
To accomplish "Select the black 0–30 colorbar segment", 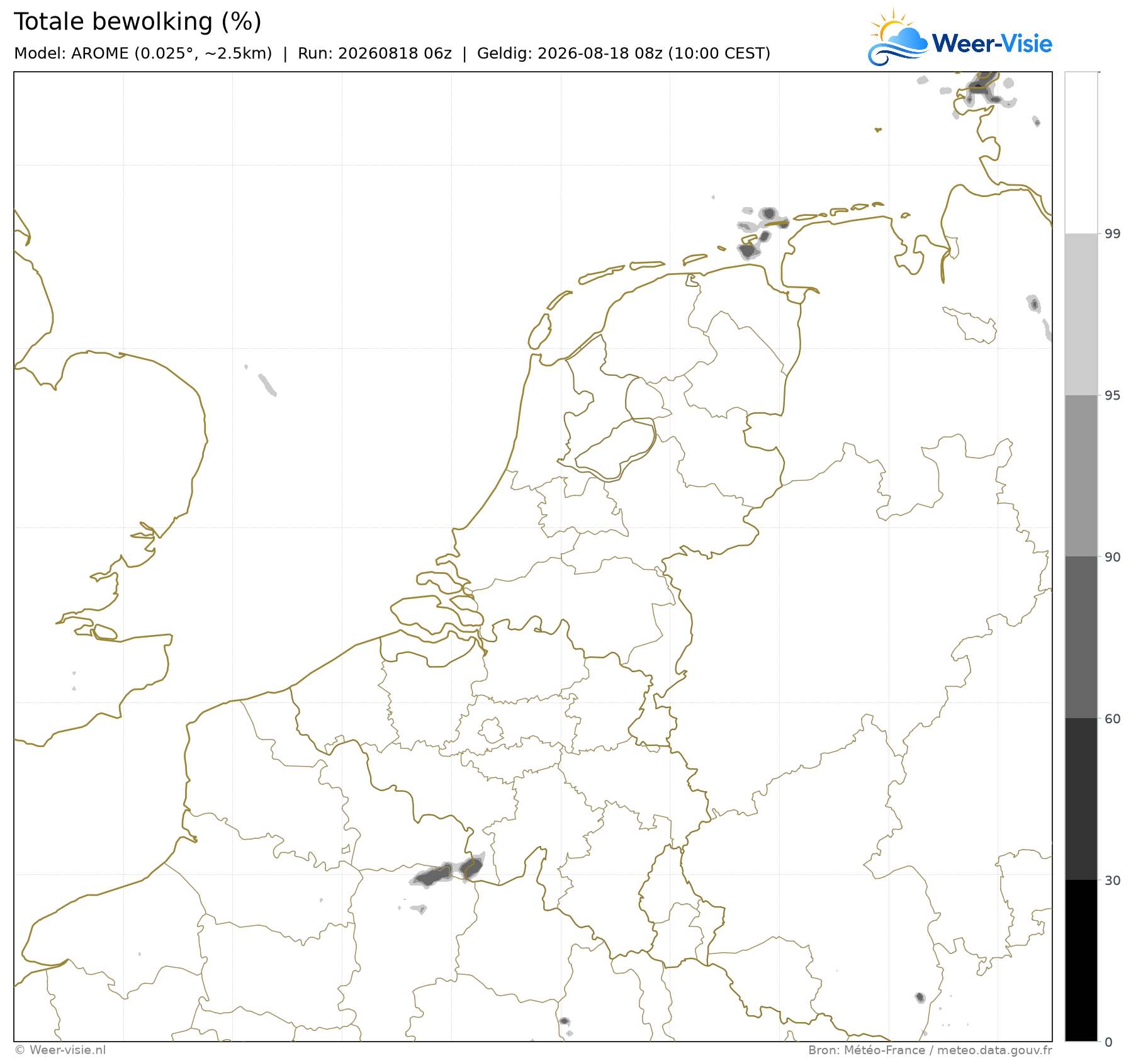I will (x=1081, y=960).
